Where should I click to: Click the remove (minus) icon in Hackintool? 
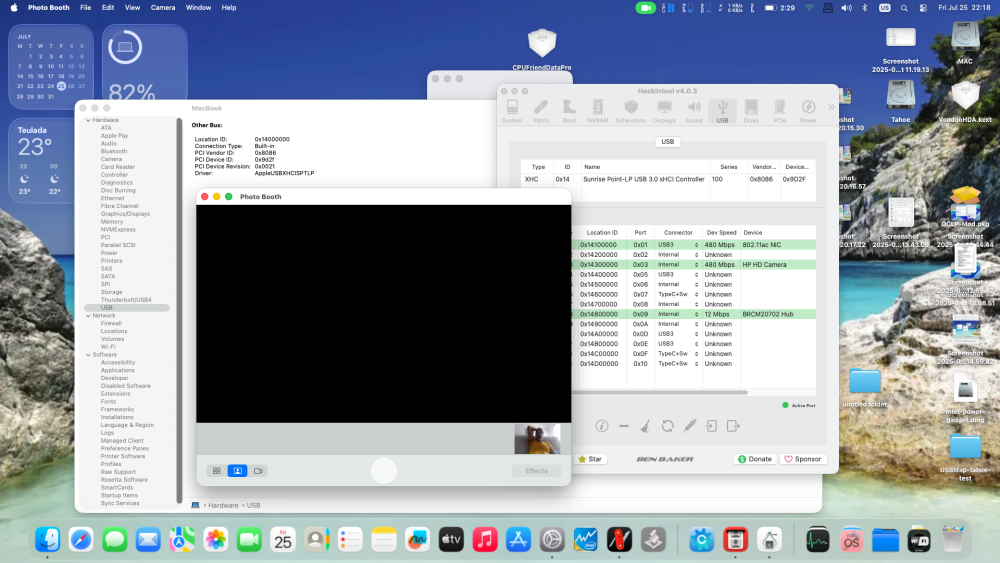[624, 426]
